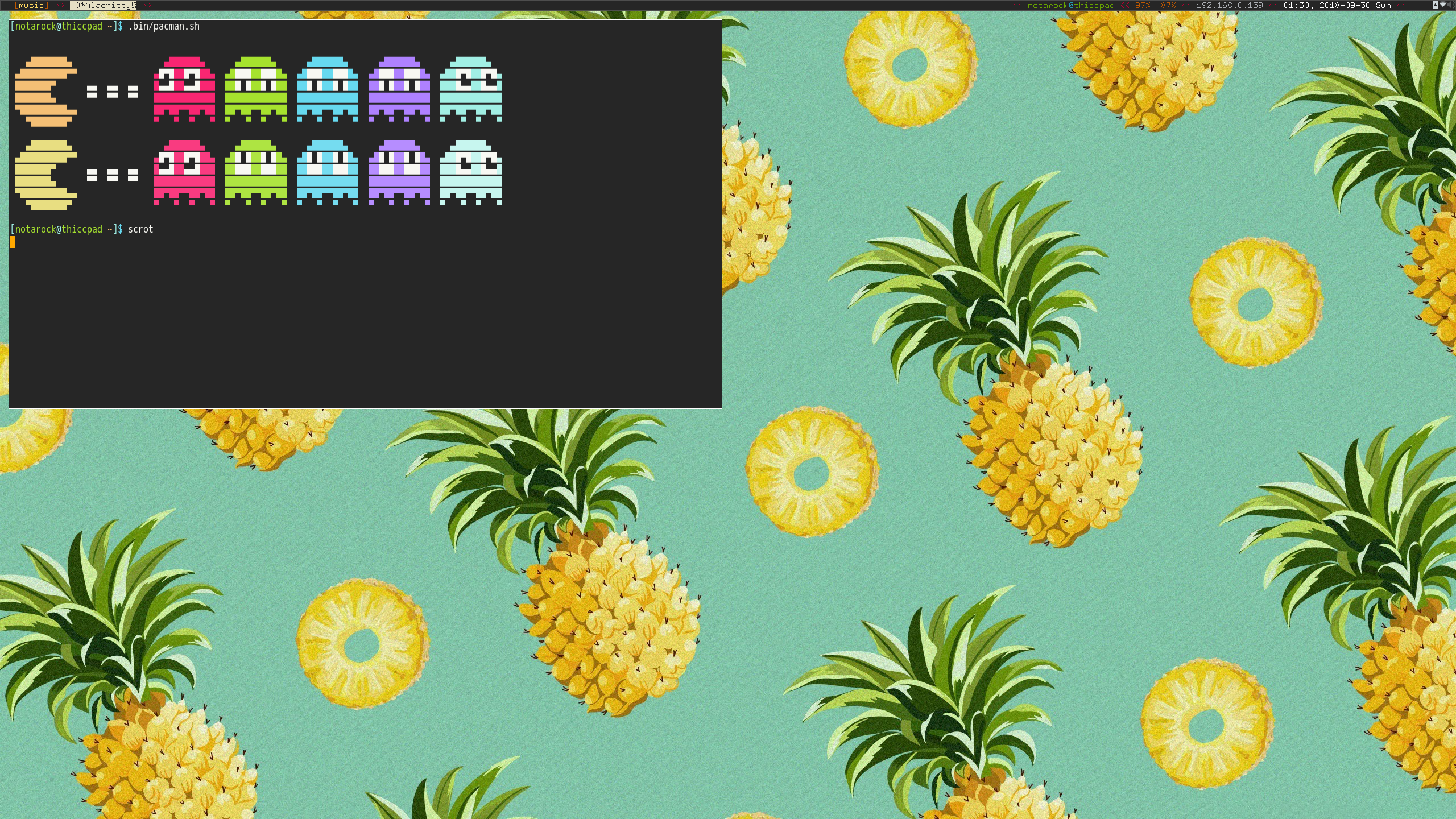Click the 97% status bar indicator

point(1143,5)
